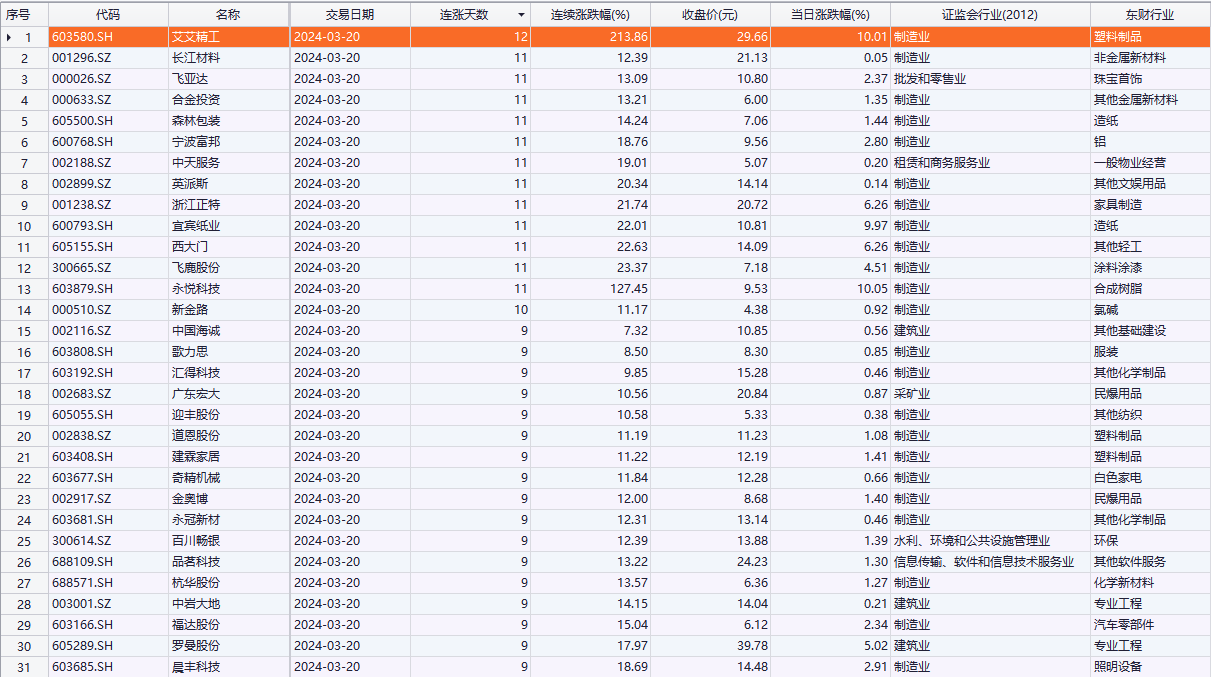This screenshot has height=677, width=1211.
Task: Click the 交易日期 column header
Action: click(349, 15)
